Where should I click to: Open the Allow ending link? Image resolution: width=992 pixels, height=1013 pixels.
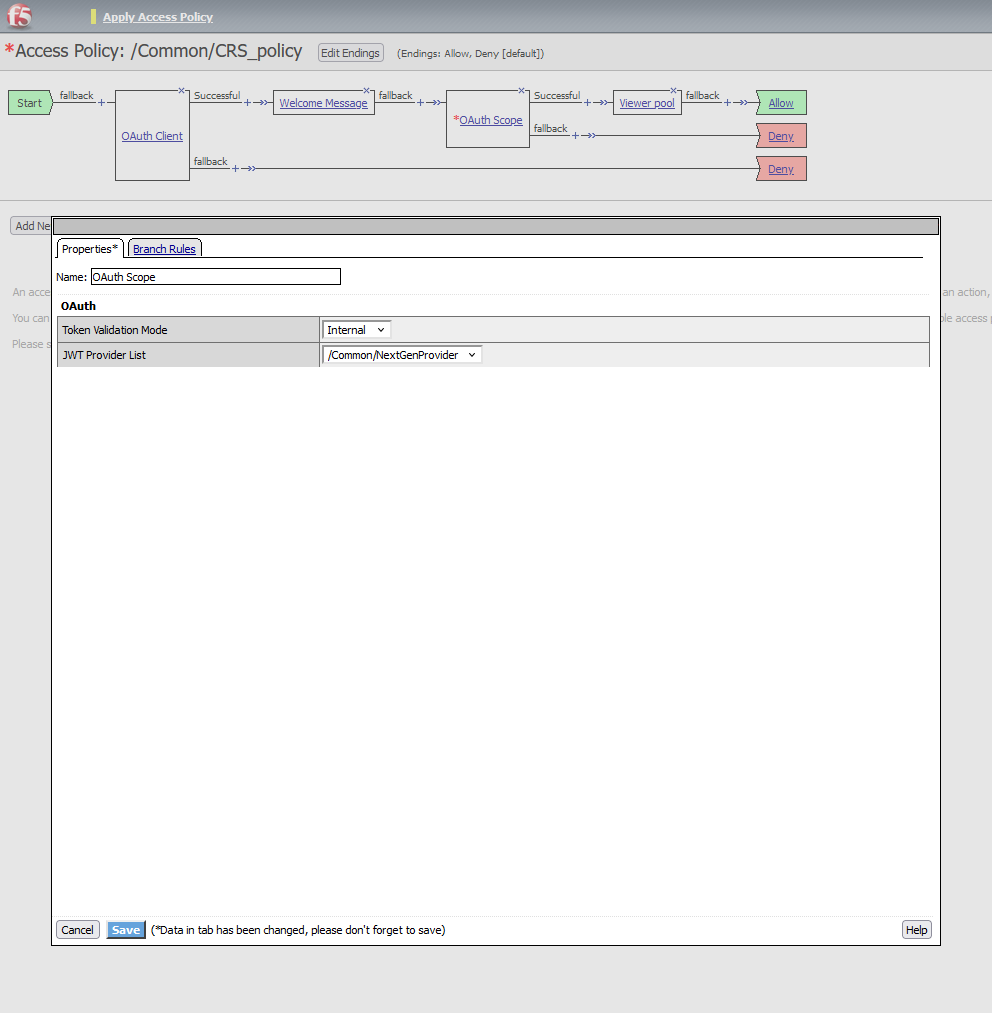(x=781, y=102)
